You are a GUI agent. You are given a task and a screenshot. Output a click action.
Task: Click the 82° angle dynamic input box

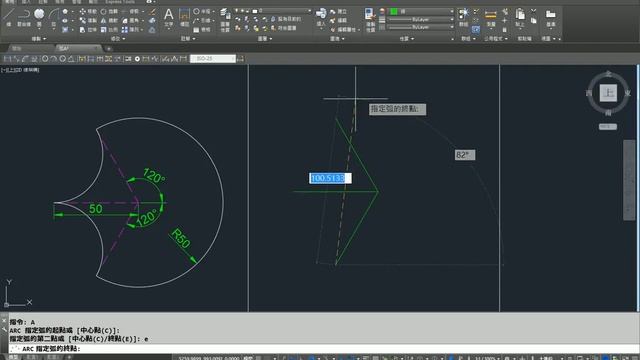(x=465, y=155)
